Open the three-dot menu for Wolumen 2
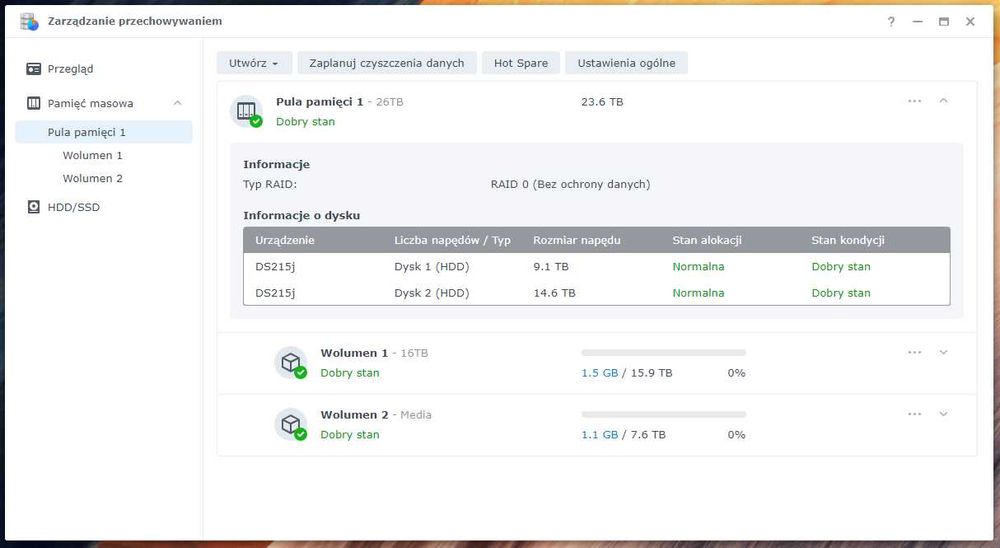Screen dimensions: 1000x548 (915, 414)
